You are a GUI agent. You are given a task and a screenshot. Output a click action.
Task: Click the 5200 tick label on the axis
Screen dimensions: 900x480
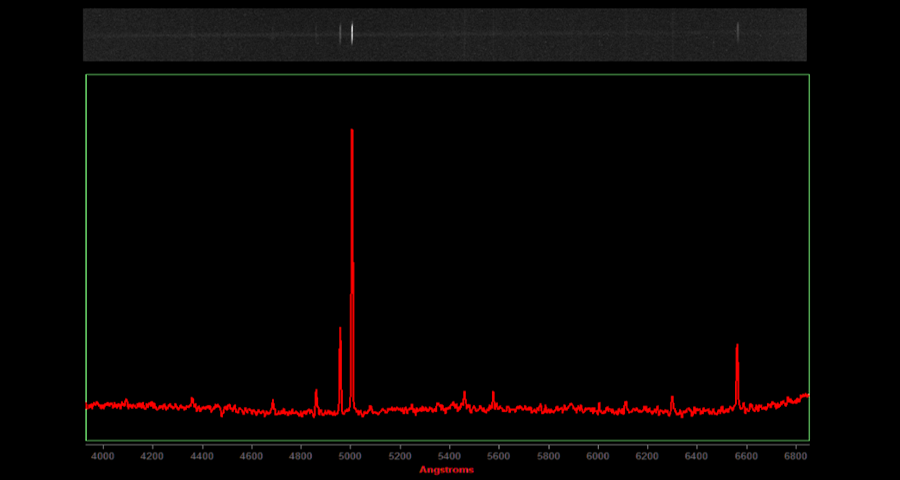tap(400, 456)
